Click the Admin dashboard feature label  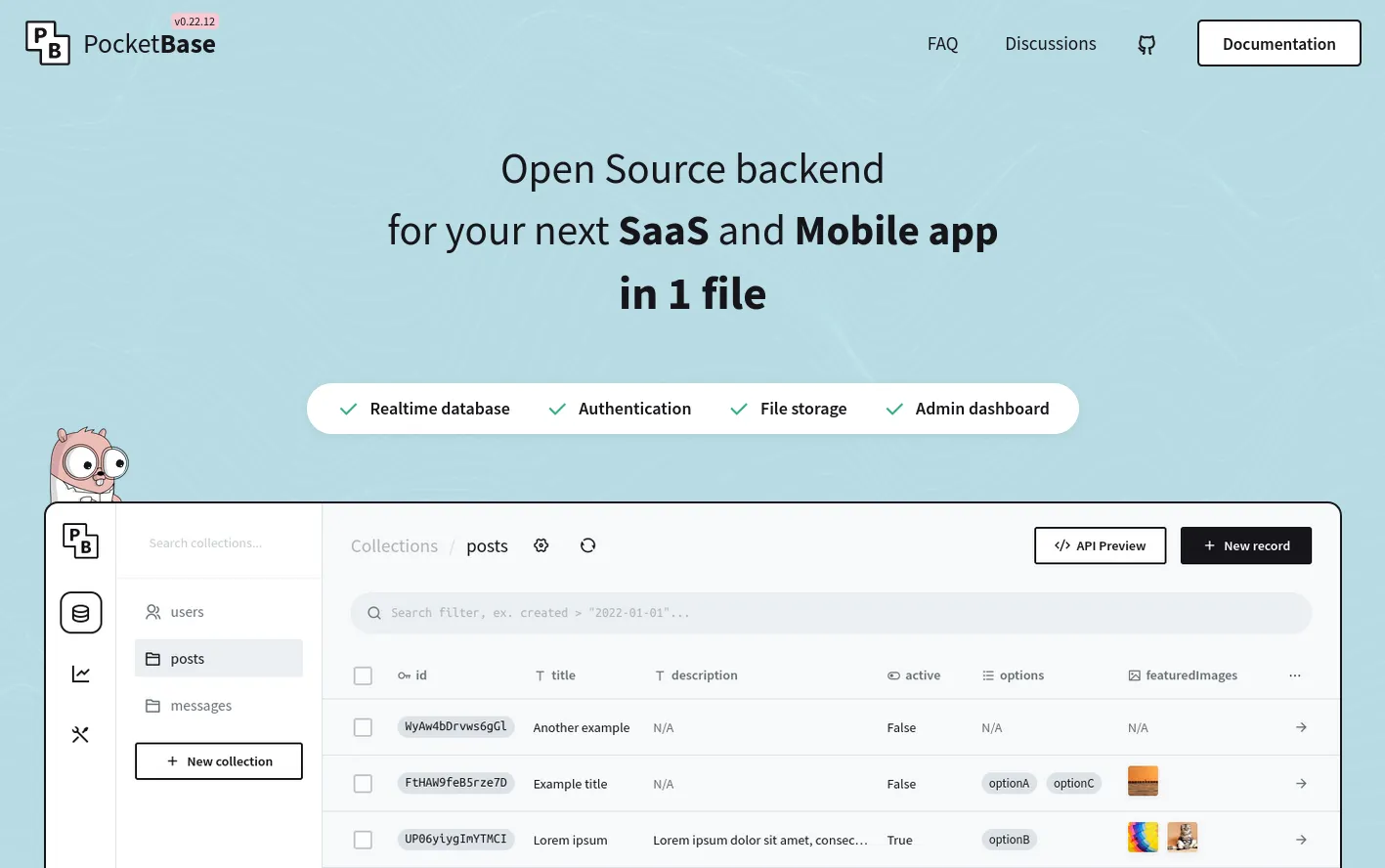(982, 409)
